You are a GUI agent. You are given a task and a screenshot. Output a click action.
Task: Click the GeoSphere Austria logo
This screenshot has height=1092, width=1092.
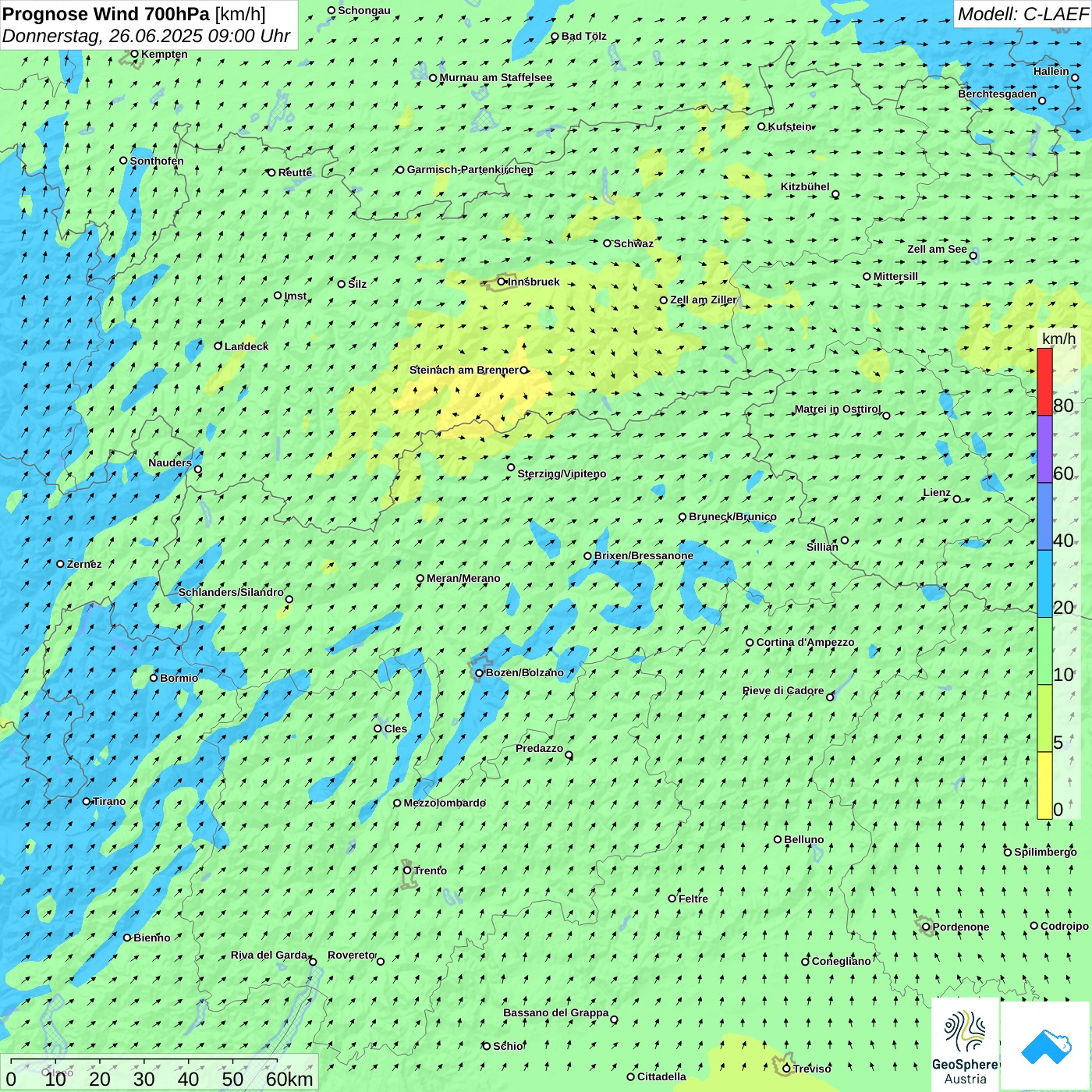(x=965, y=1046)
